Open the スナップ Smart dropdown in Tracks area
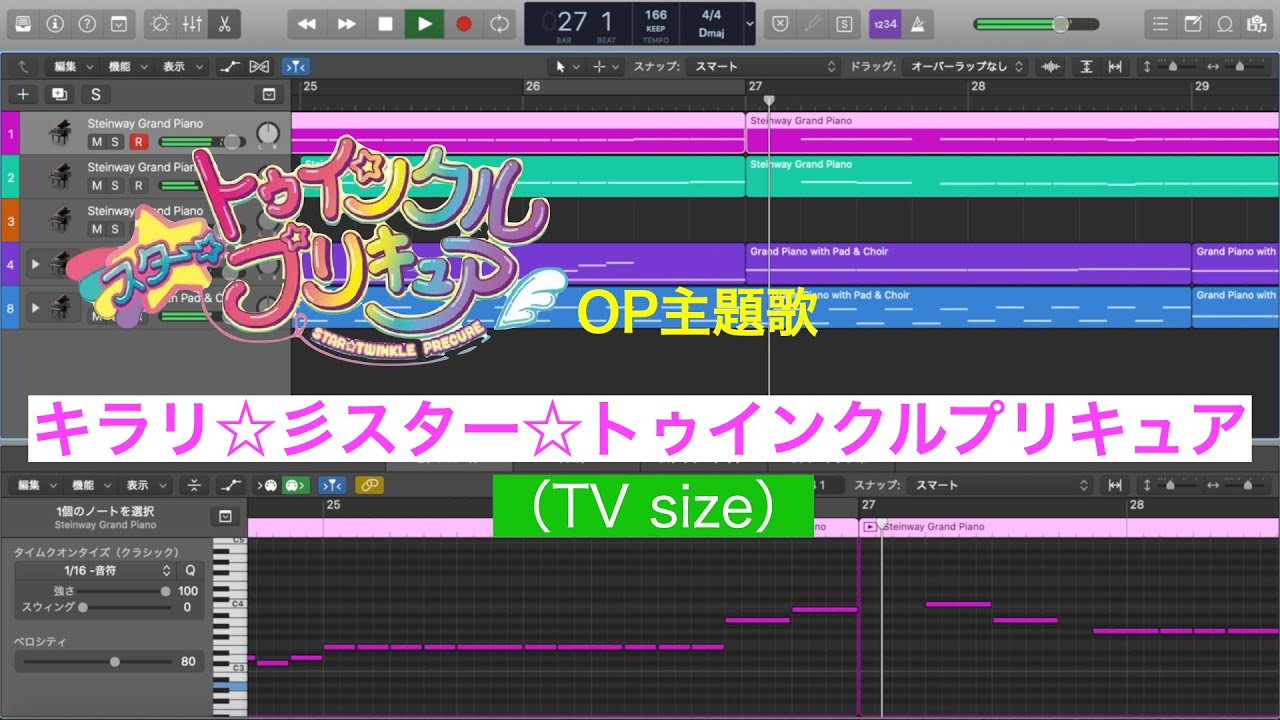 coord(763,67)
